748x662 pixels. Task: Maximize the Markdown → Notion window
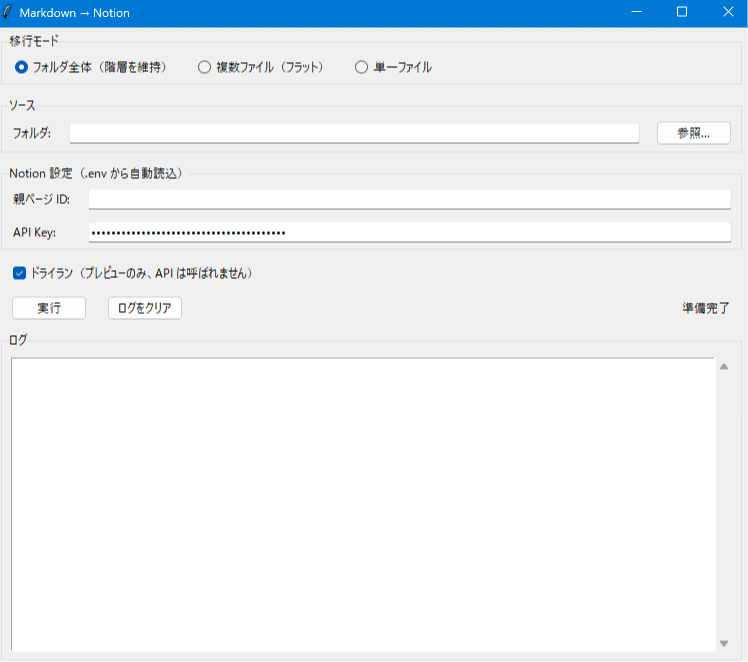[x=682, y=12]
